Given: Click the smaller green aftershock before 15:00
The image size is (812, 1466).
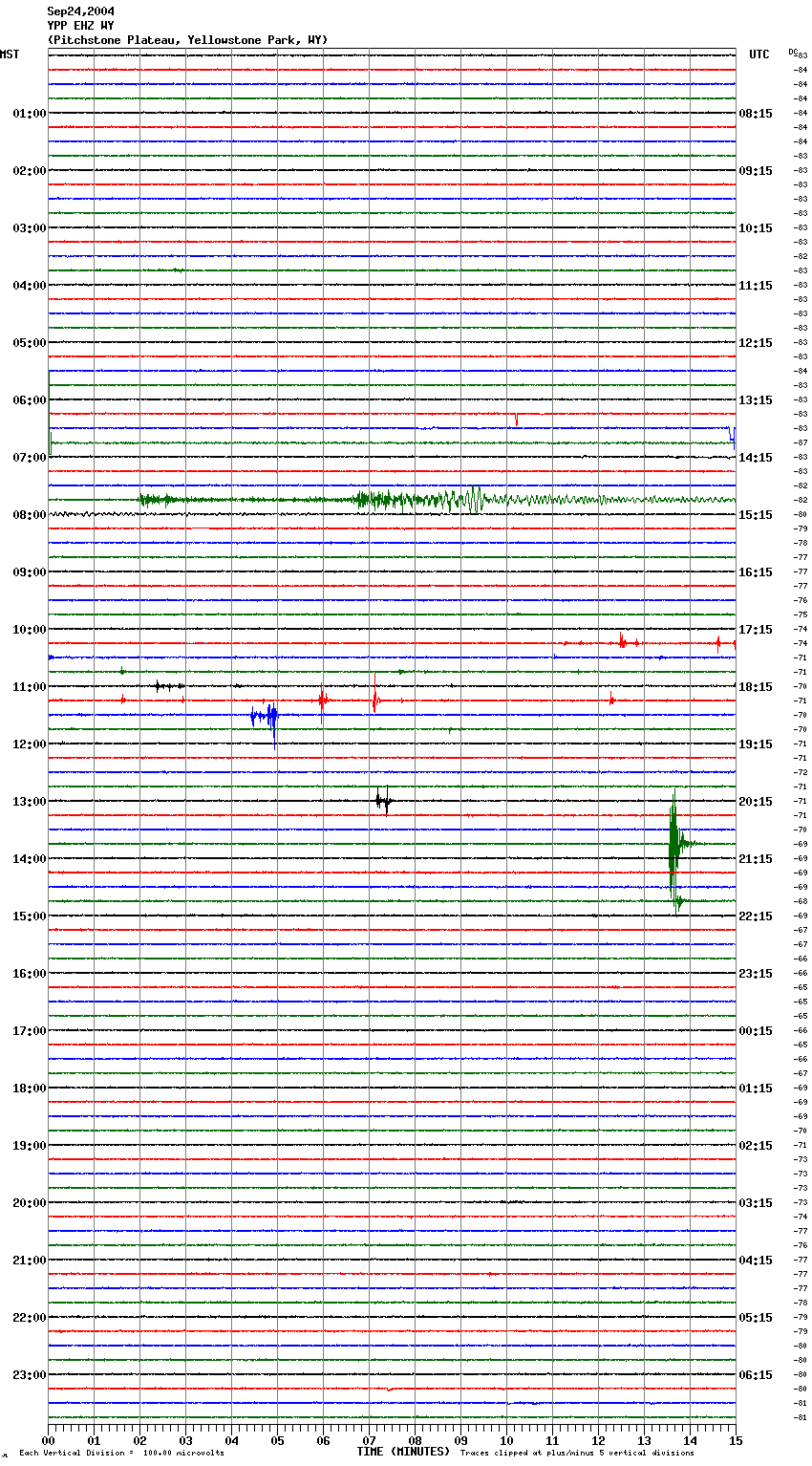Looking at the screenshot, I should pos(679,901).
